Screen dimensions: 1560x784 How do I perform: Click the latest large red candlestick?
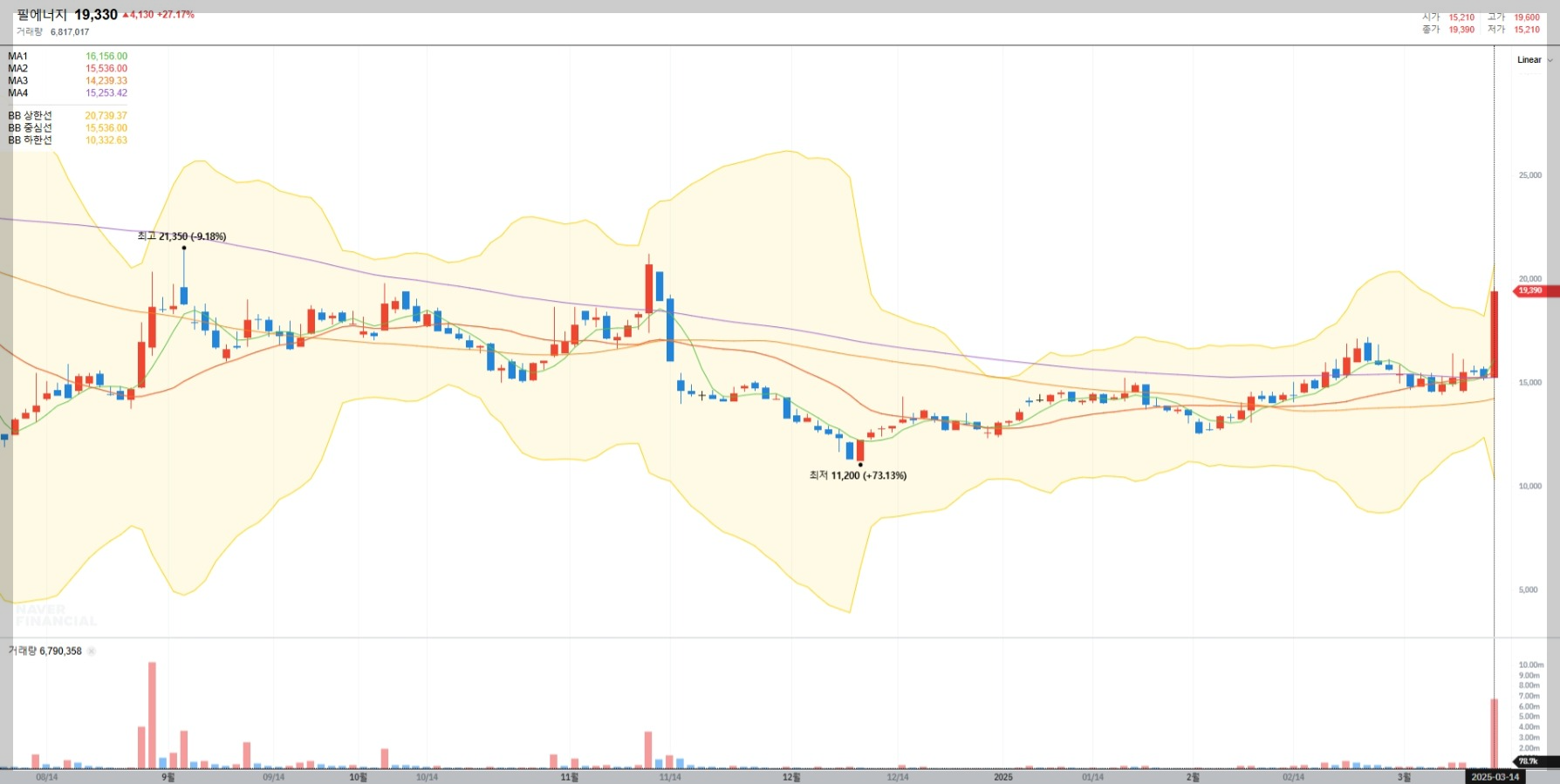pyautogui.click(x=1495, y=334)
